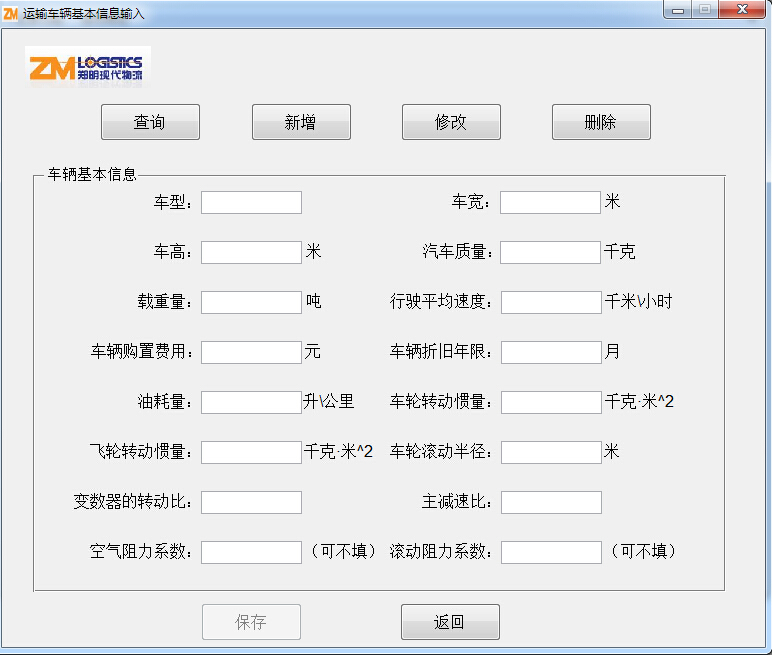Click the 月 unit label
The width and height of the screenshot is (772, 655).
[x=611, y=352]
